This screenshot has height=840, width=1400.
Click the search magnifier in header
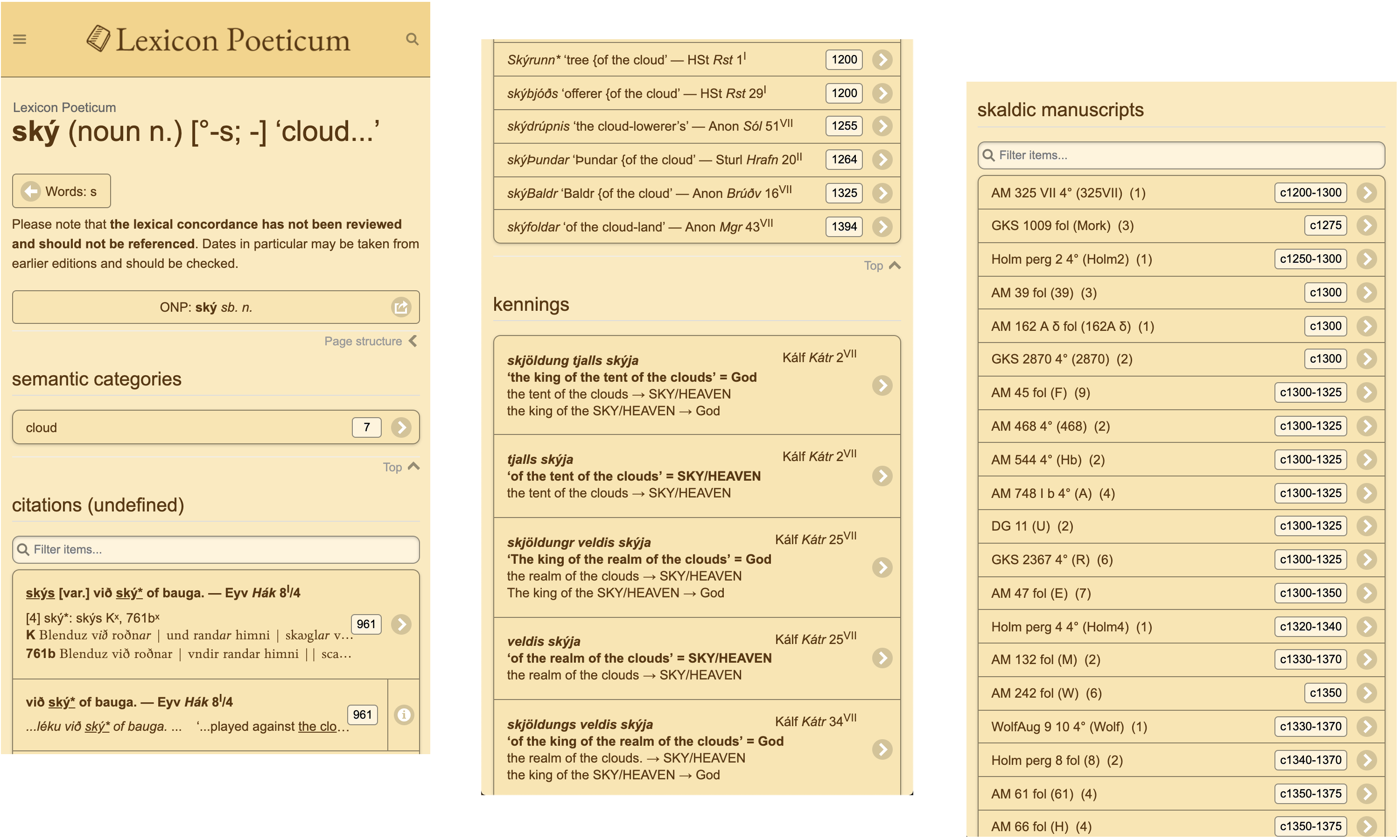coord(412,39)
